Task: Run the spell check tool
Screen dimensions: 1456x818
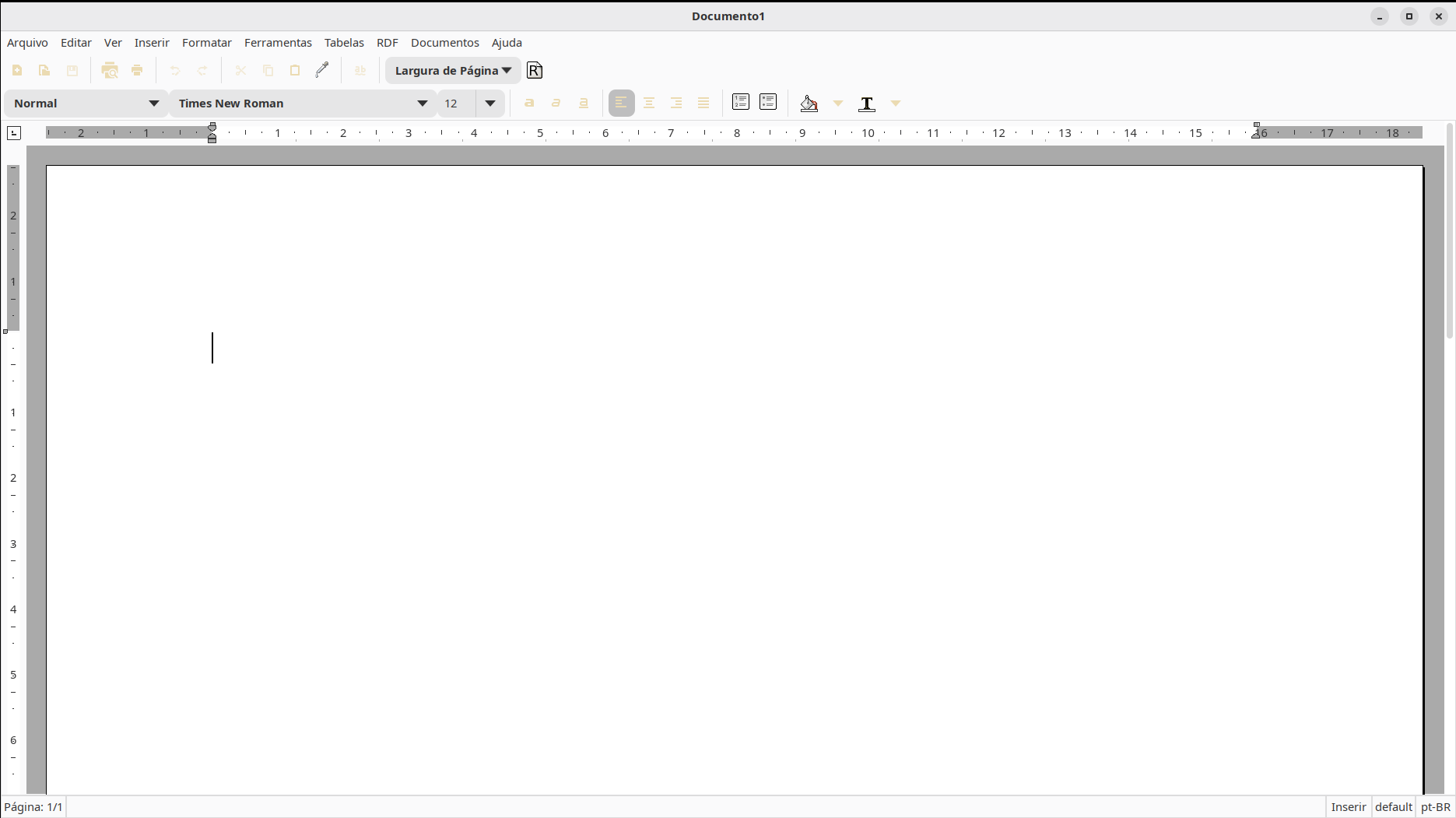Action: tap(360, 70)
